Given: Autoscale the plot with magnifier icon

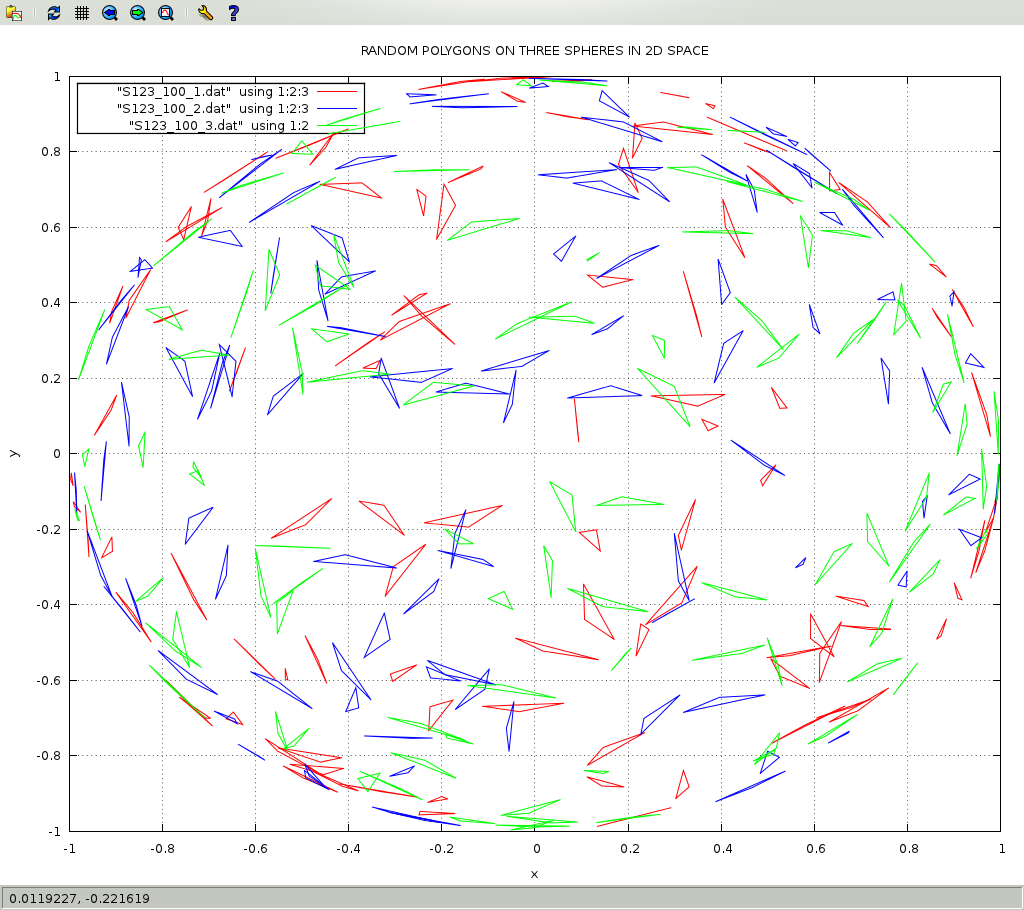Looking at the screenshot, I should 166,13.
